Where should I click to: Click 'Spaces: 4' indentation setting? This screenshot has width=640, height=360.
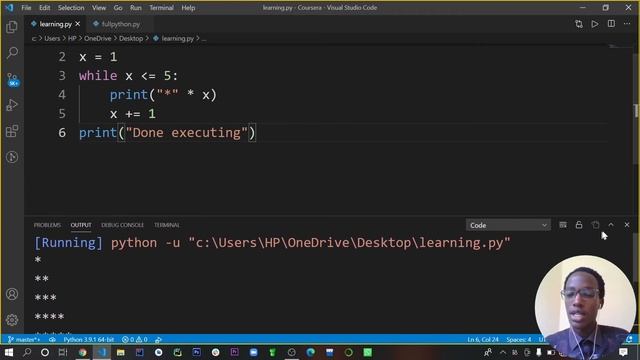click(519, 339)
